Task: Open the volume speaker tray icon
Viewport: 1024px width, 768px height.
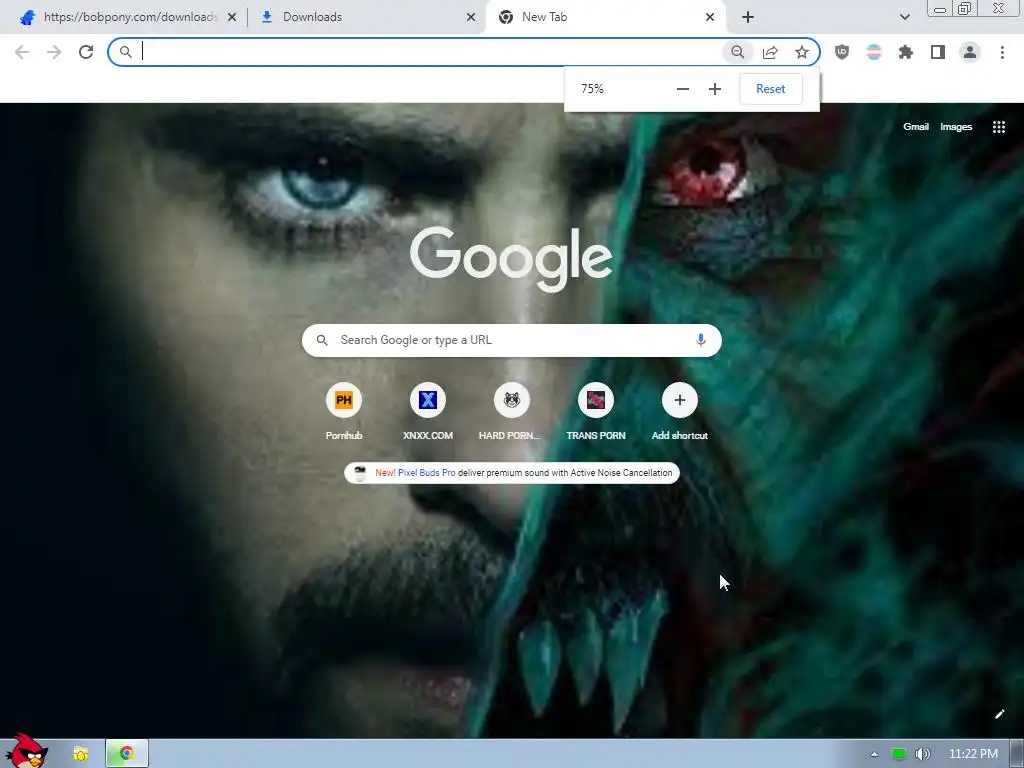Action: 922,754
